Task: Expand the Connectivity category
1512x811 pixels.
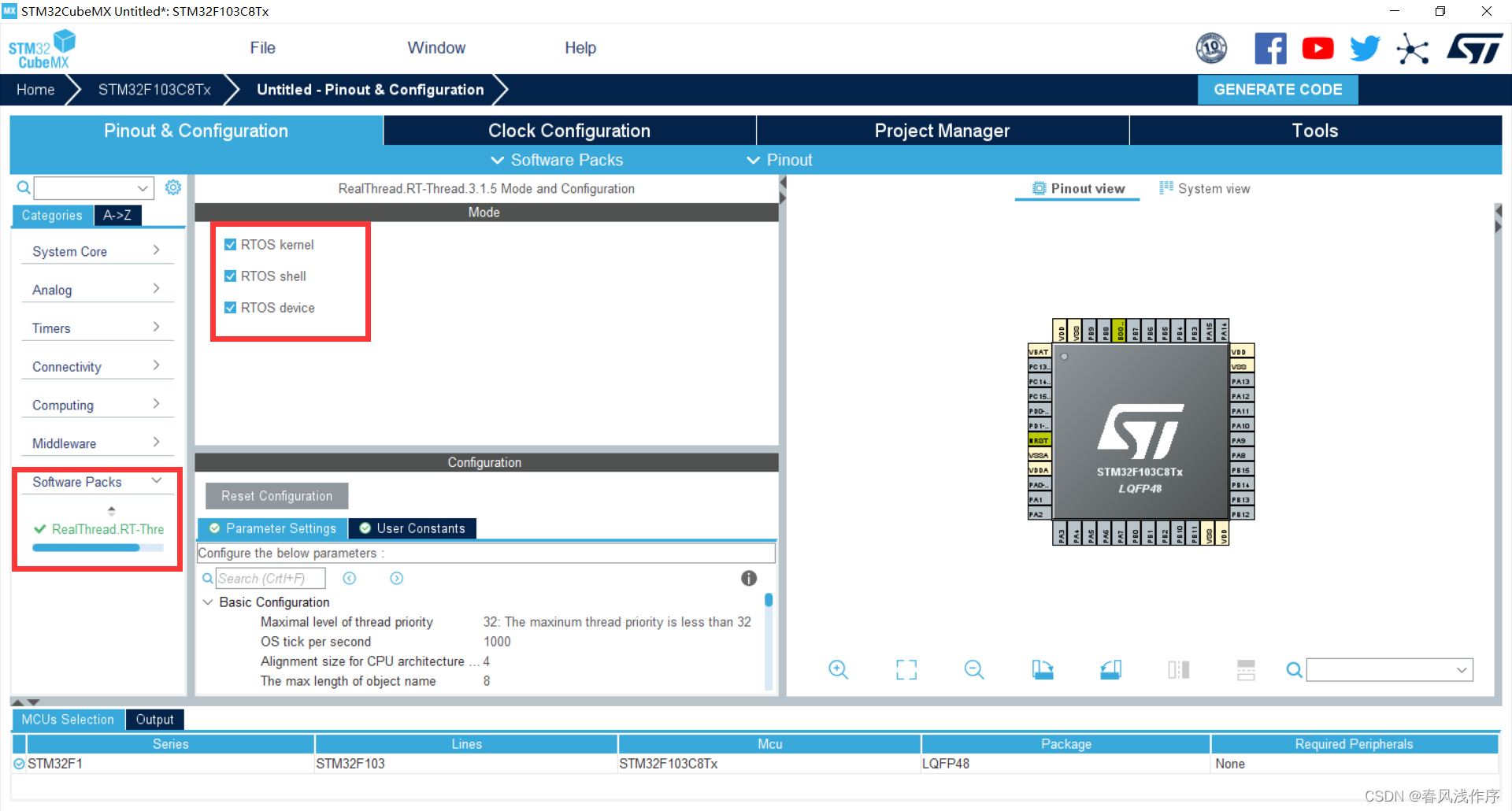Action: click(x=96, y=367)
